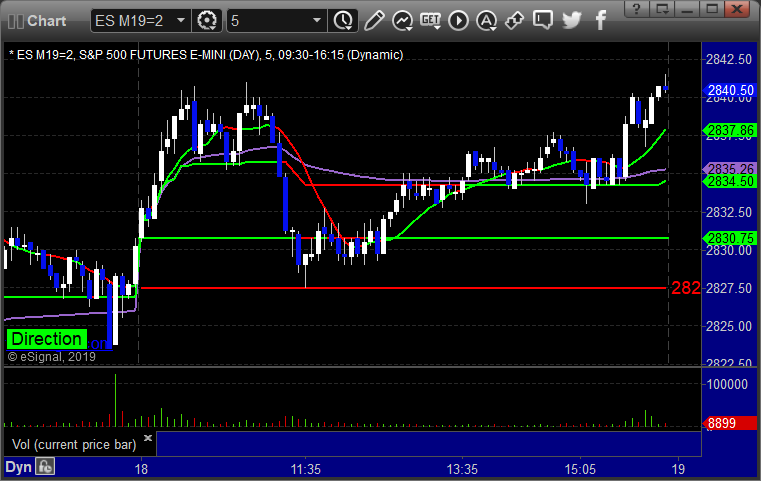Open the comment speech-bubble icon
This screenshot has height=481, width=761.
(x=543, y=20)
